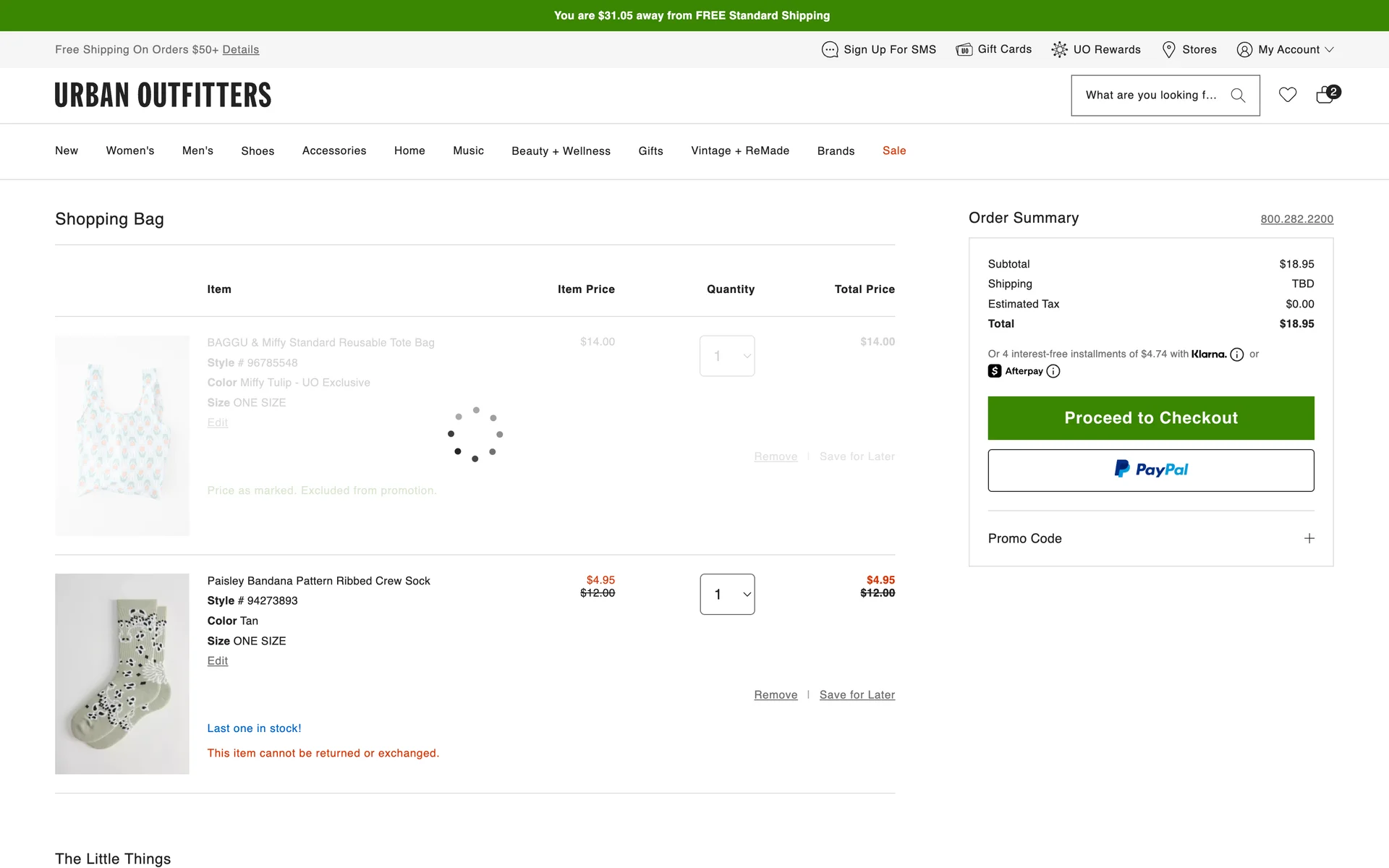Image resolution: width=1389 pixels, height=868 pixels.
Task: Open the shopping bag icon
Action: 1326,95
